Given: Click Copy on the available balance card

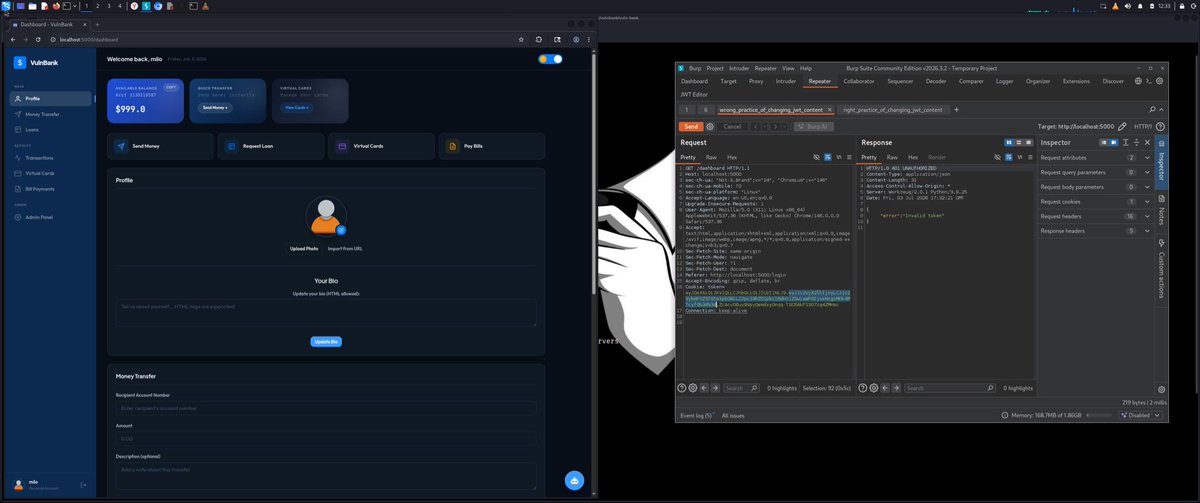Looking at the screenshot, I should coord(170,87).
